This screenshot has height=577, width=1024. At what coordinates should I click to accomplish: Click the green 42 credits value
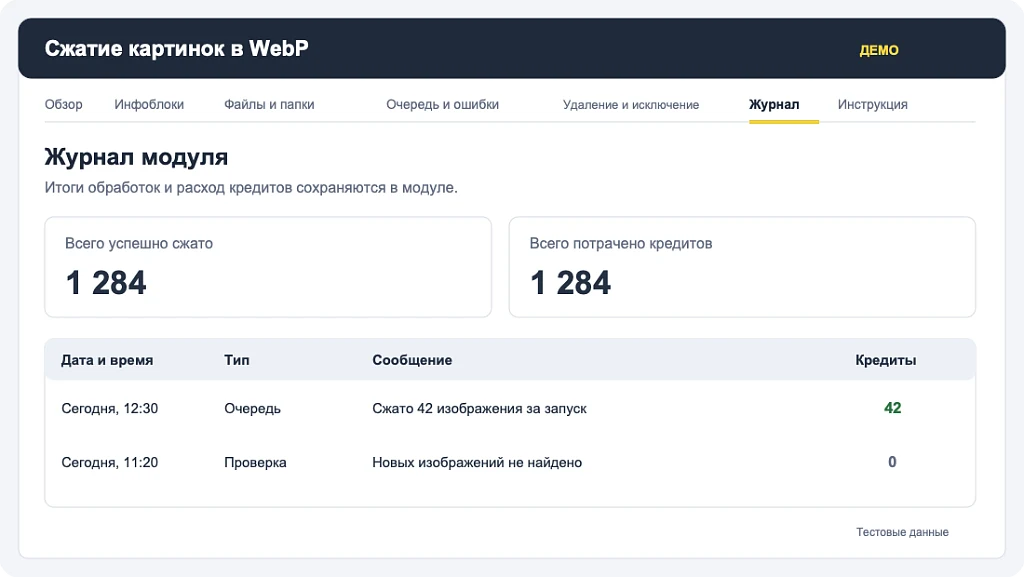point(892,408)
